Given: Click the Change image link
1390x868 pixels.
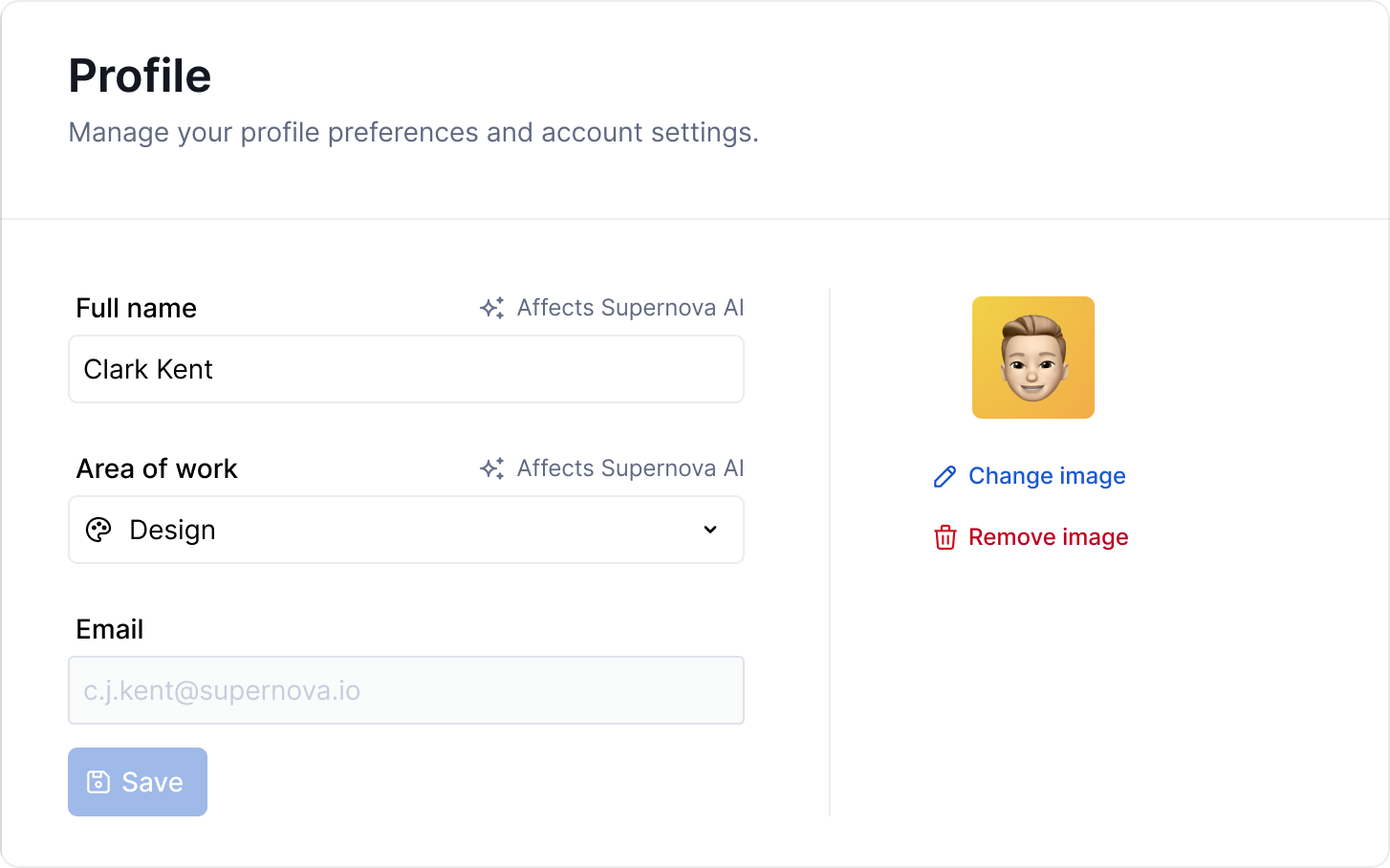Looking at the screenshot, I should pyautogui.click(x=1047, y=475).
